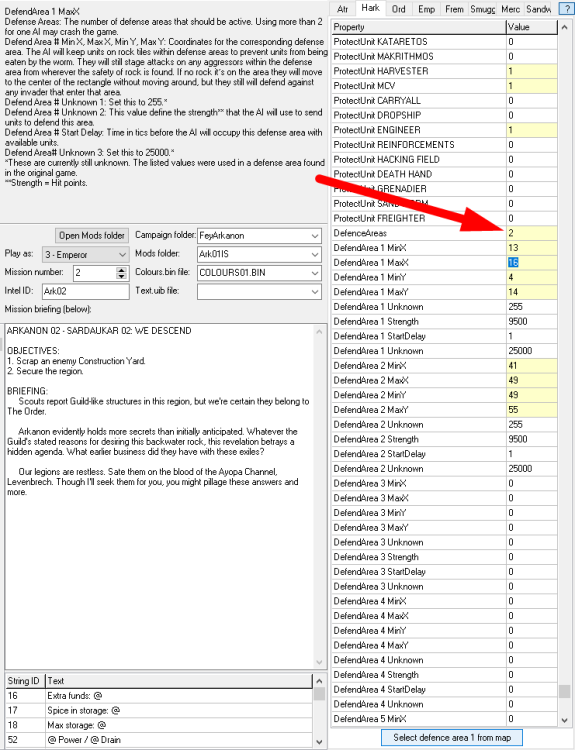Select the DefendArea 2 MaxY value 55
The width and height of the screenshot is (575, 750).
(x=531, y=409)
